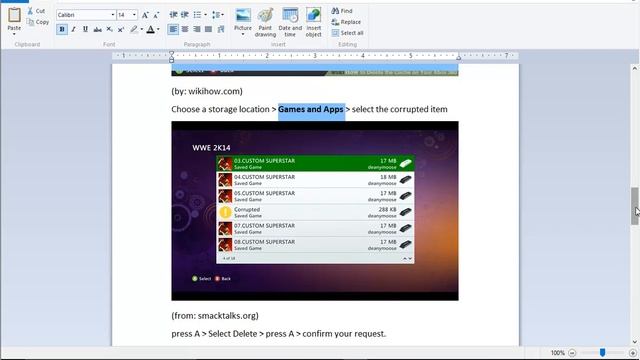Viewport: 640px width, 360px height.
Task: Toggle Strikethrough formatting
Action: (x=97, y=29)
